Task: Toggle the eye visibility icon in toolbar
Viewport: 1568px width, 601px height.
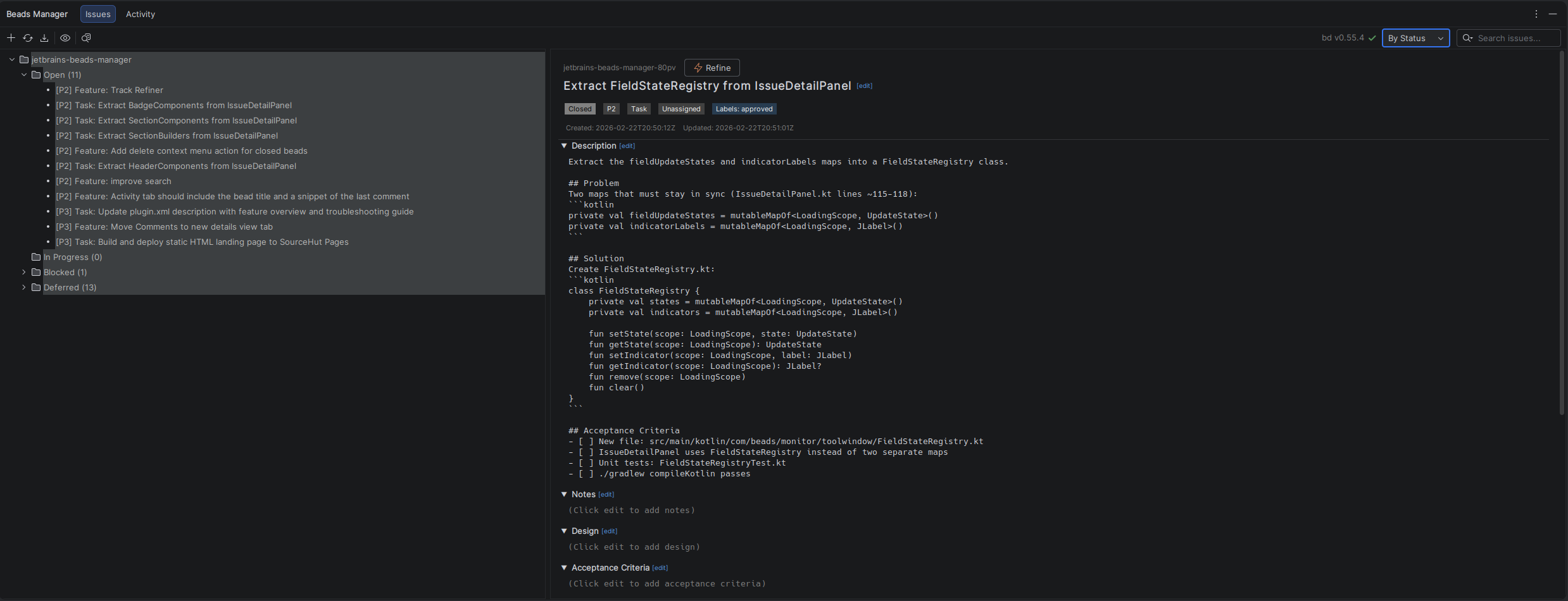Action: coord(65,38)
